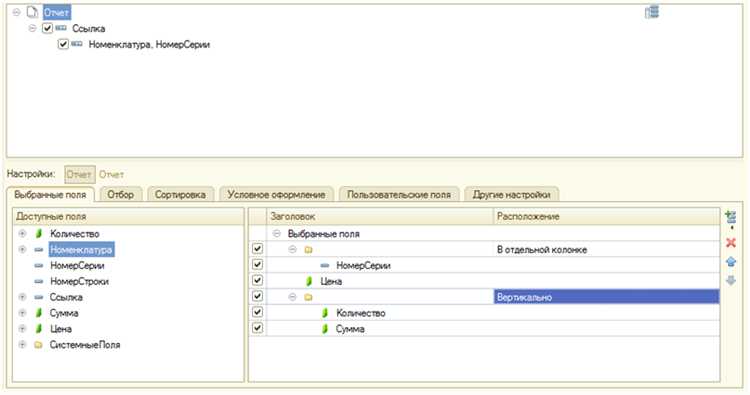The image size is (750, 395).
Task: Uncheck the Ссылка grouping checkbox
Action: tap(47, 28)
